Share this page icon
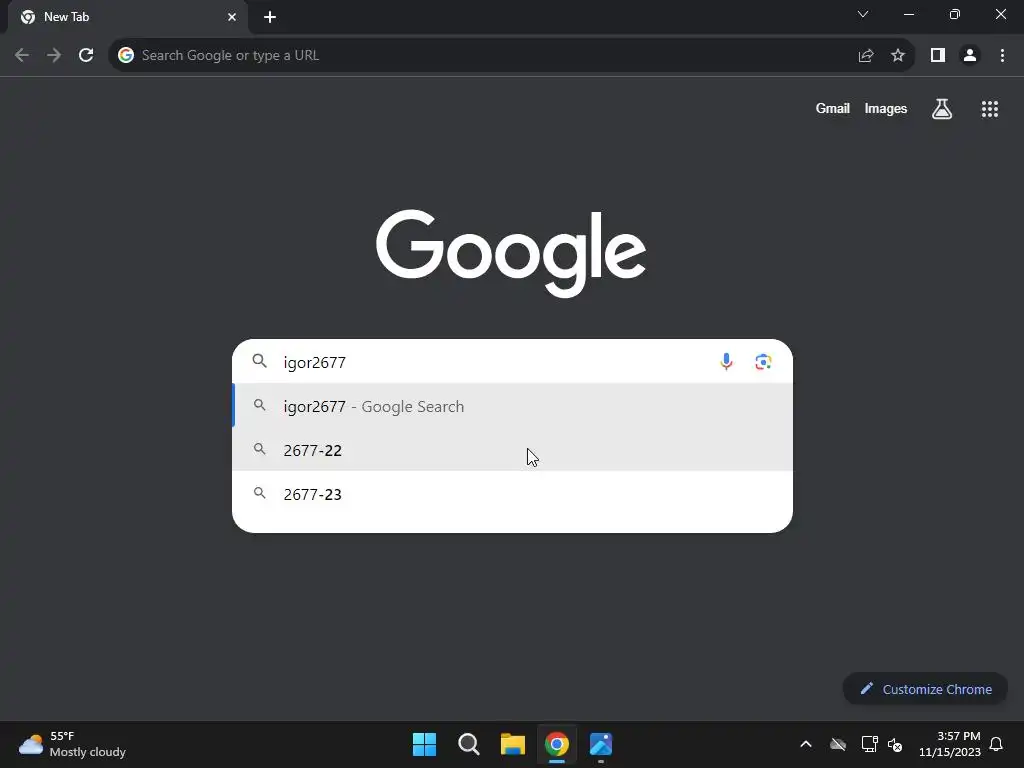Viewport: 1024px width, 768px height. click(866, 56)
